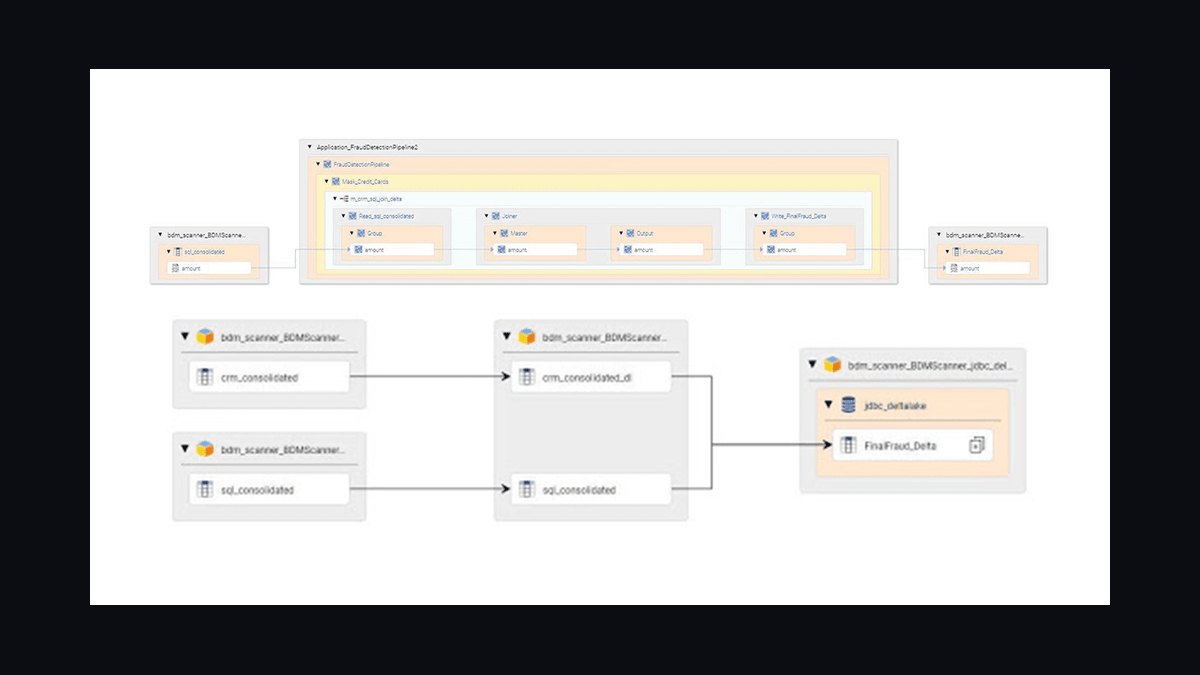Select amount port icon under Write_FinalFraud_Delta Group

pyautogui.click(x=771, y=249)
